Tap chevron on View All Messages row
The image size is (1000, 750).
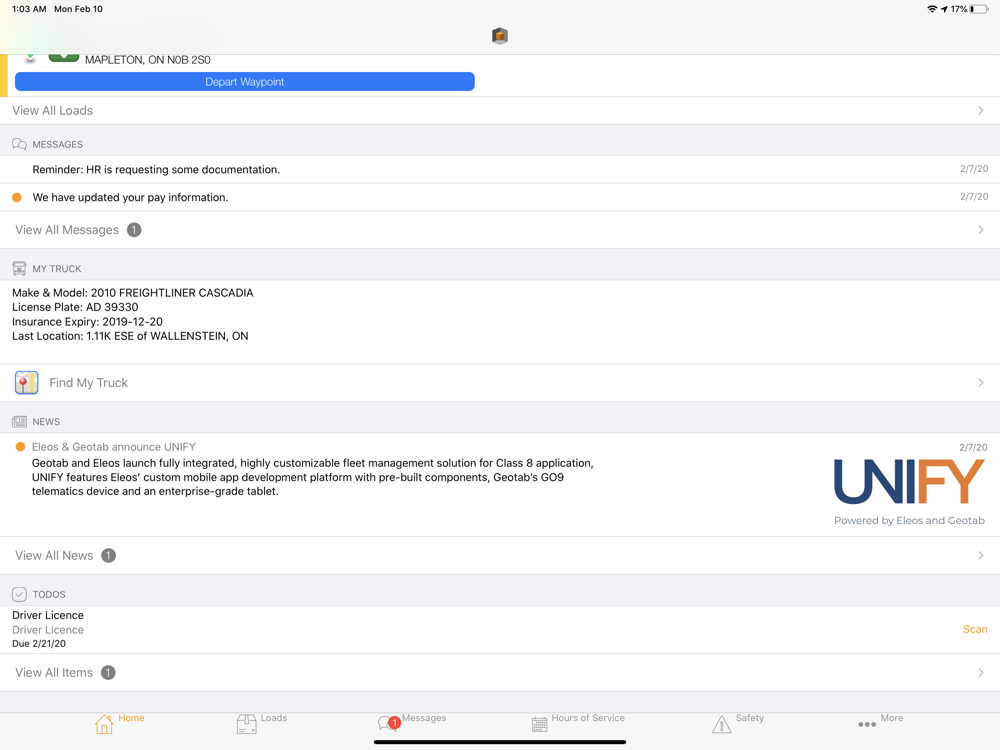pos(980,230)
